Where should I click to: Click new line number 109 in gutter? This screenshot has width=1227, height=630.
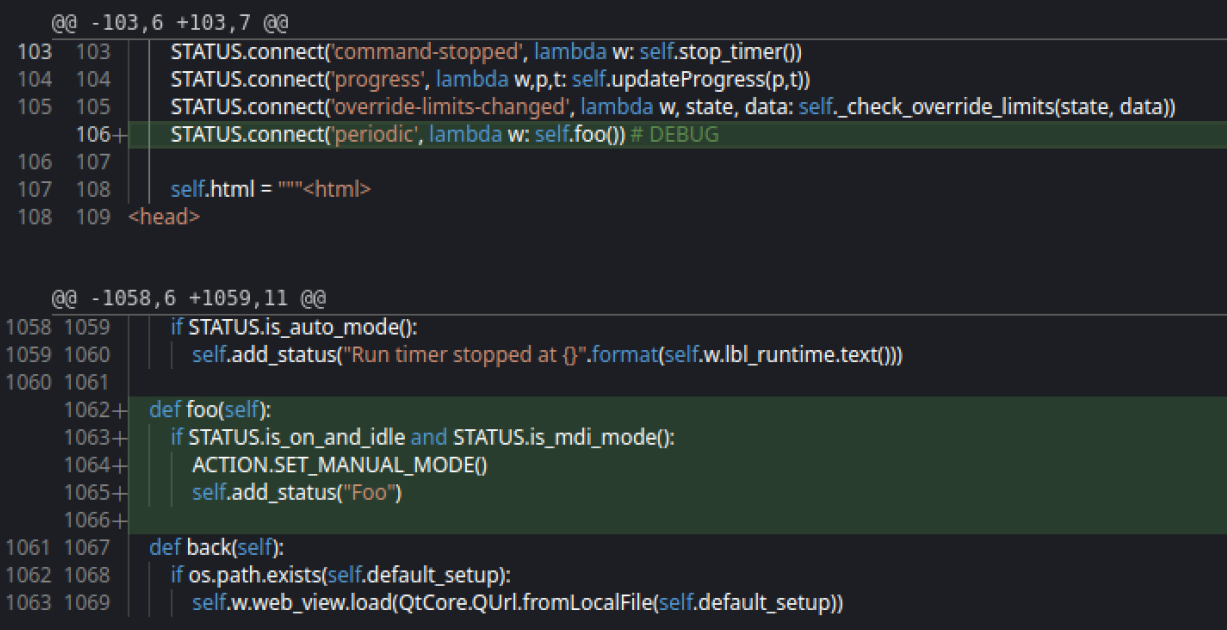coord(93,217)
